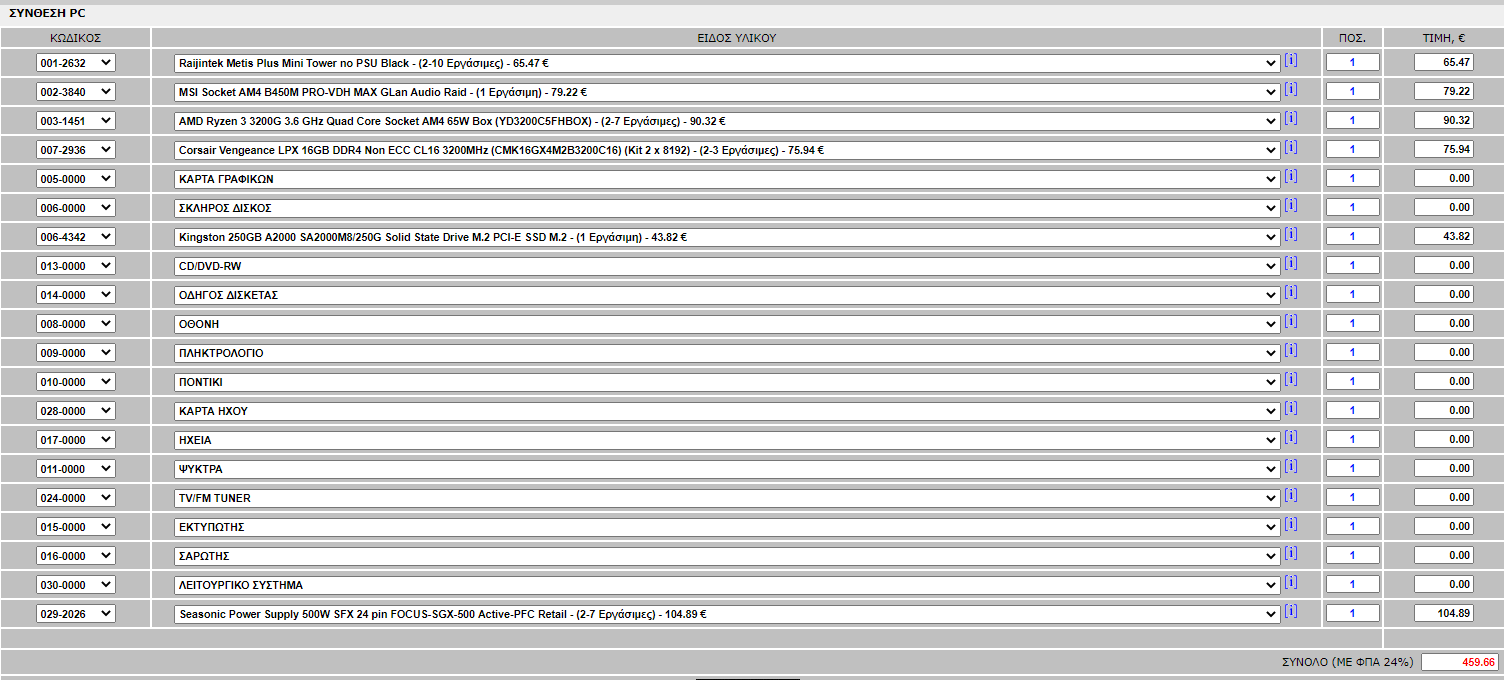This screenshot has height=680, width=1504.
Task: Click the ΣΥΝΘΕΣΗ PC heading
Action: [x=49, y=14]
